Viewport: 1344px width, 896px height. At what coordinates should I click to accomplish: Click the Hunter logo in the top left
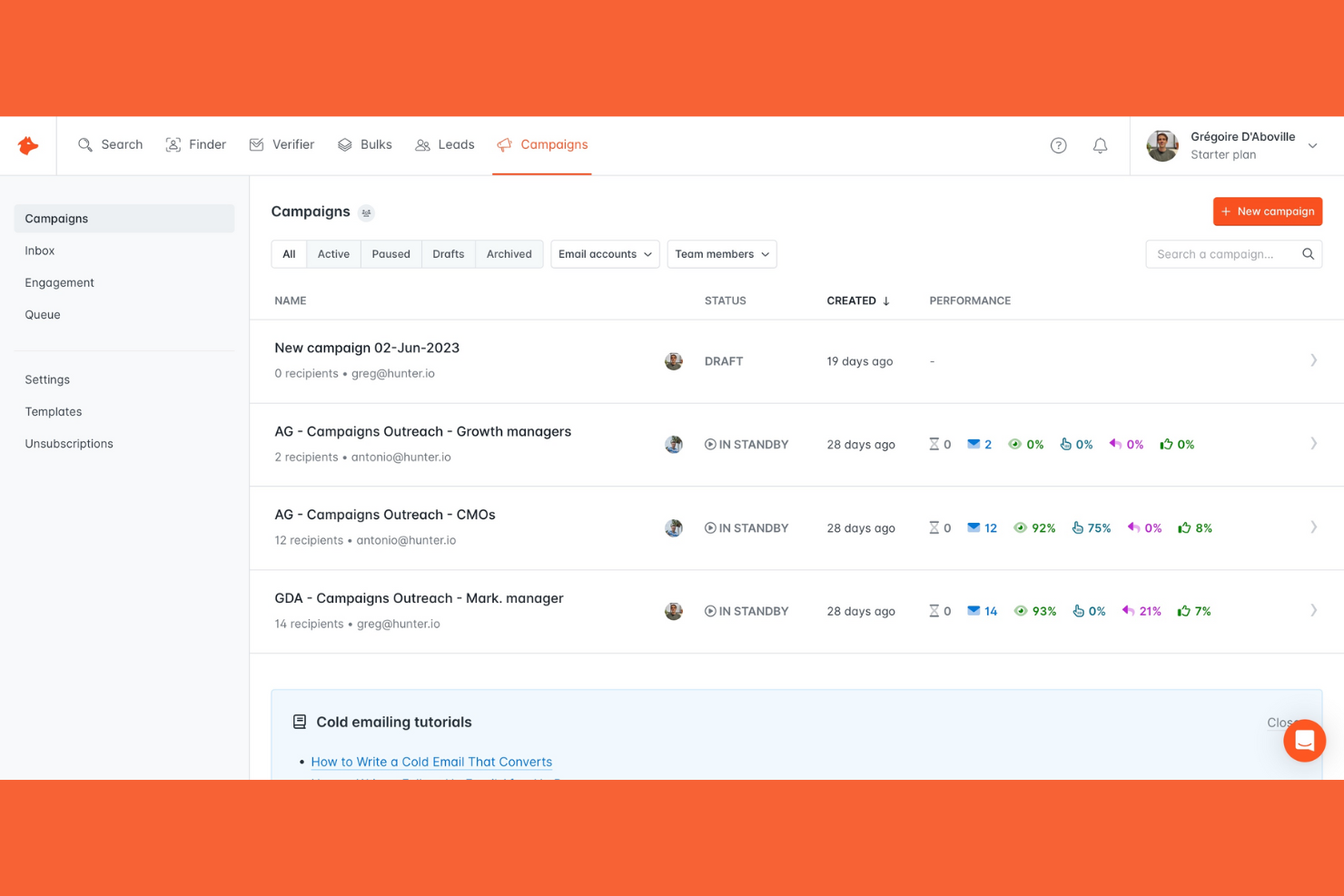[x=27, y=145]
